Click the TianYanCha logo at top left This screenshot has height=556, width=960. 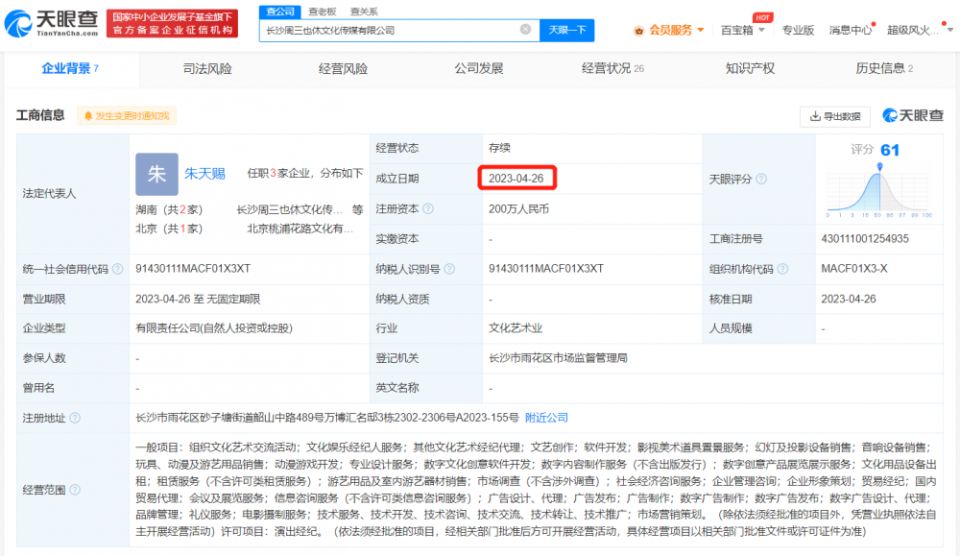point(51,23)
